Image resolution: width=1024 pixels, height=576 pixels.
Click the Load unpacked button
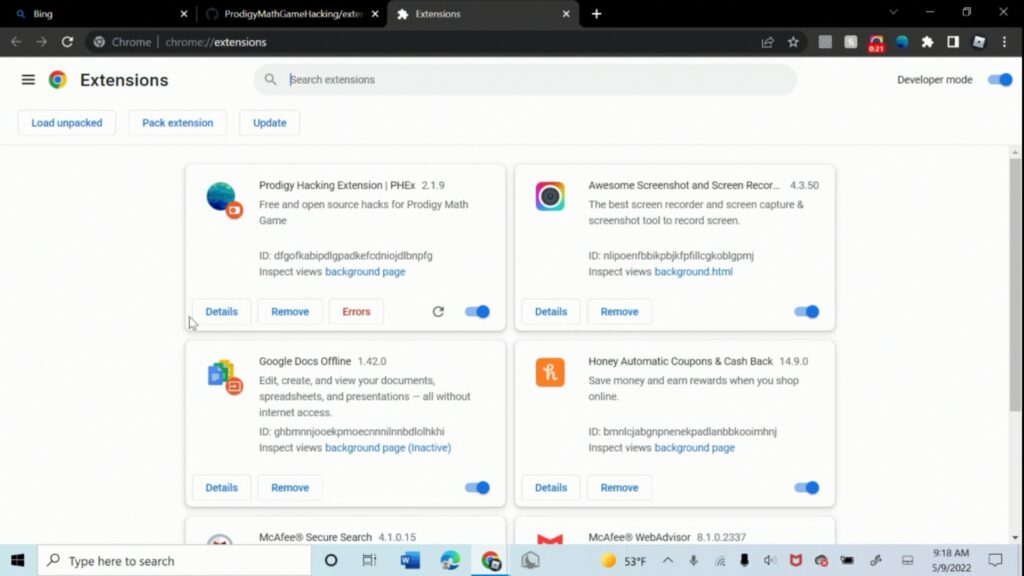coord(67,123)
